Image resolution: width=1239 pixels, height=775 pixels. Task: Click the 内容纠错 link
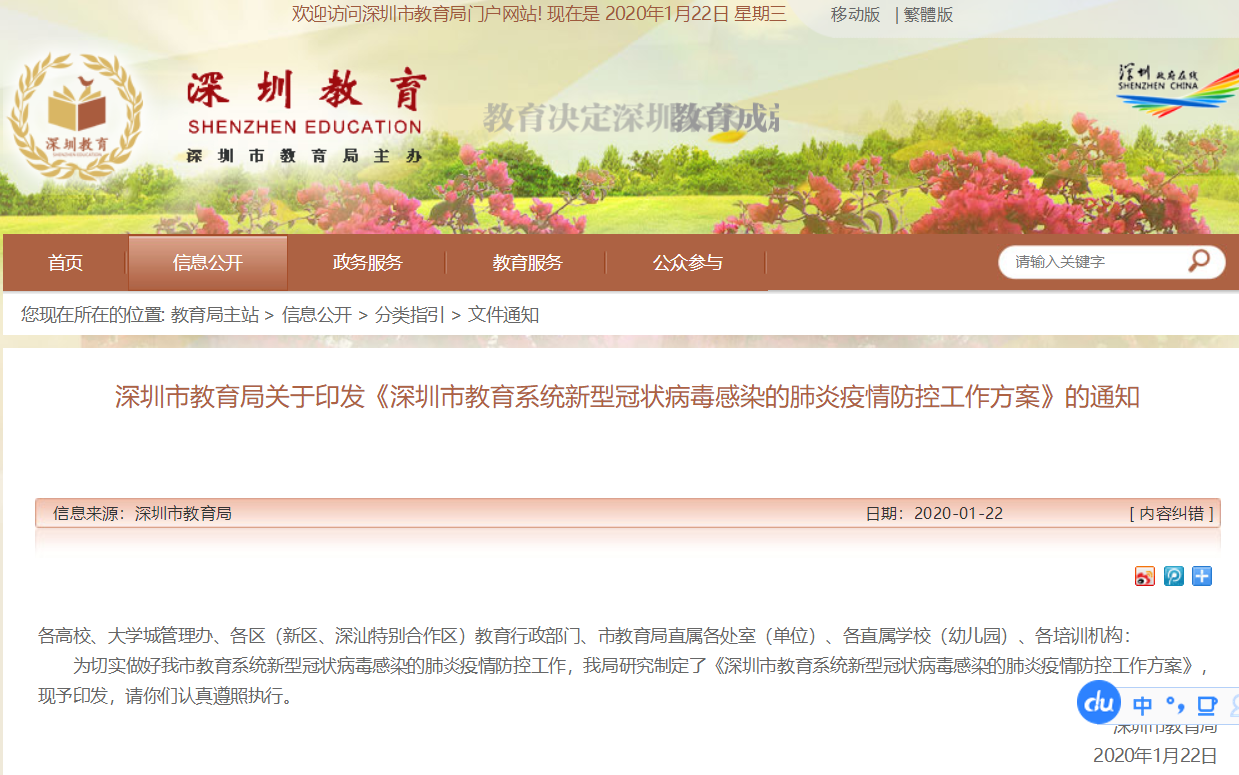[1171, 513]
